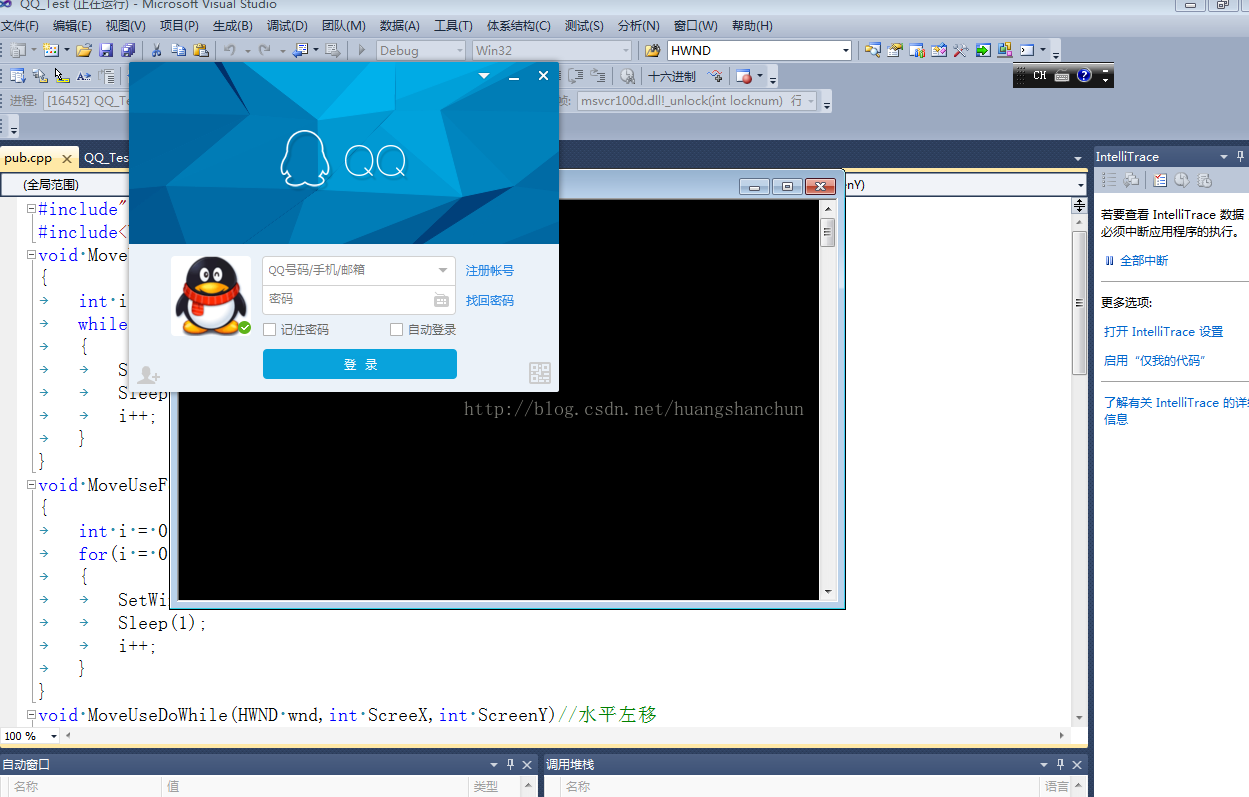Pin the IntelliTrace panel
The height and width of the screenshot is (797, 1249).
point(1241,157)
